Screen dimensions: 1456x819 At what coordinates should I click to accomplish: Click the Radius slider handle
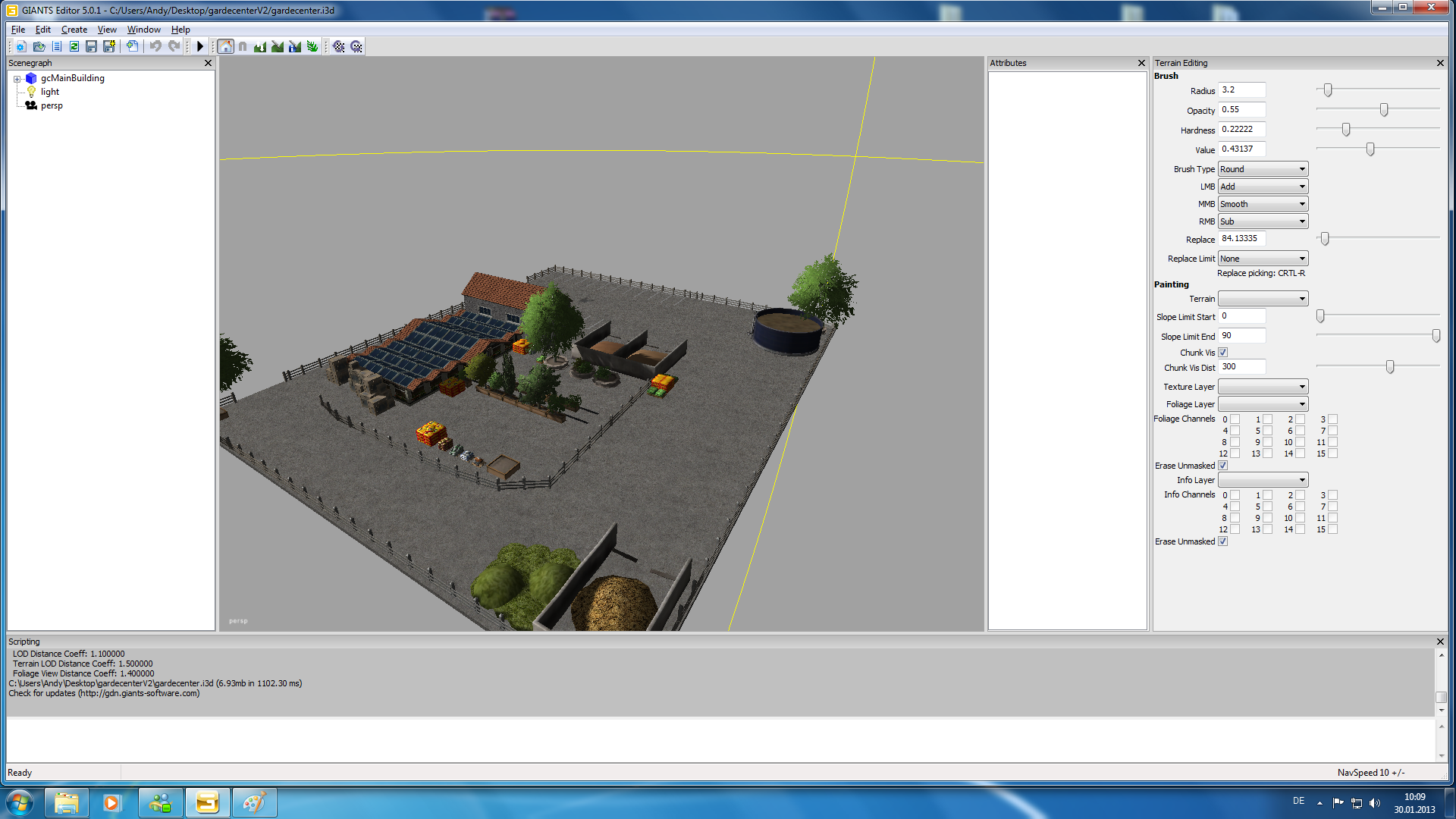(x=1328, y=90)
